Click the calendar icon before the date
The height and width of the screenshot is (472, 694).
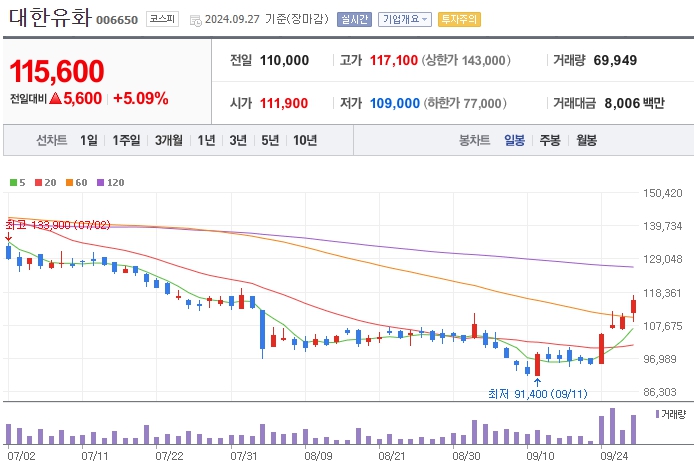coord(195,20)
